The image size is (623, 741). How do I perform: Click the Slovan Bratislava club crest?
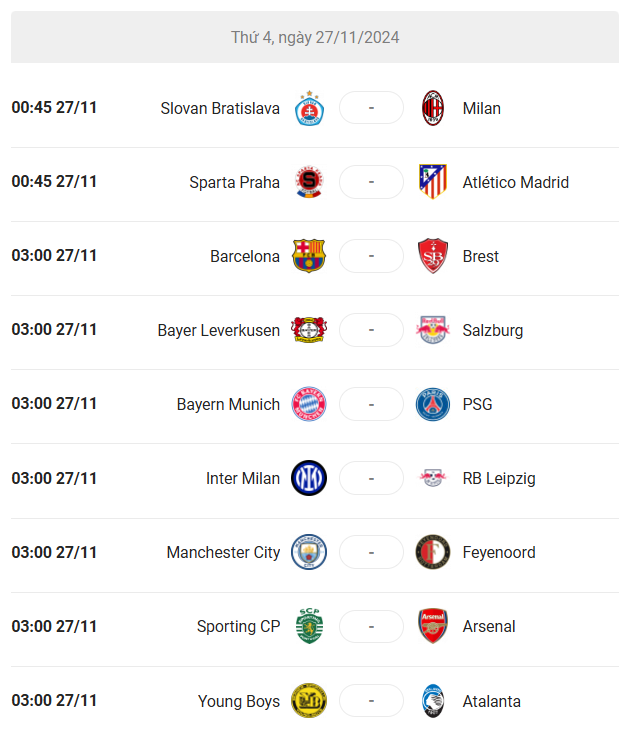click(309, 108)
